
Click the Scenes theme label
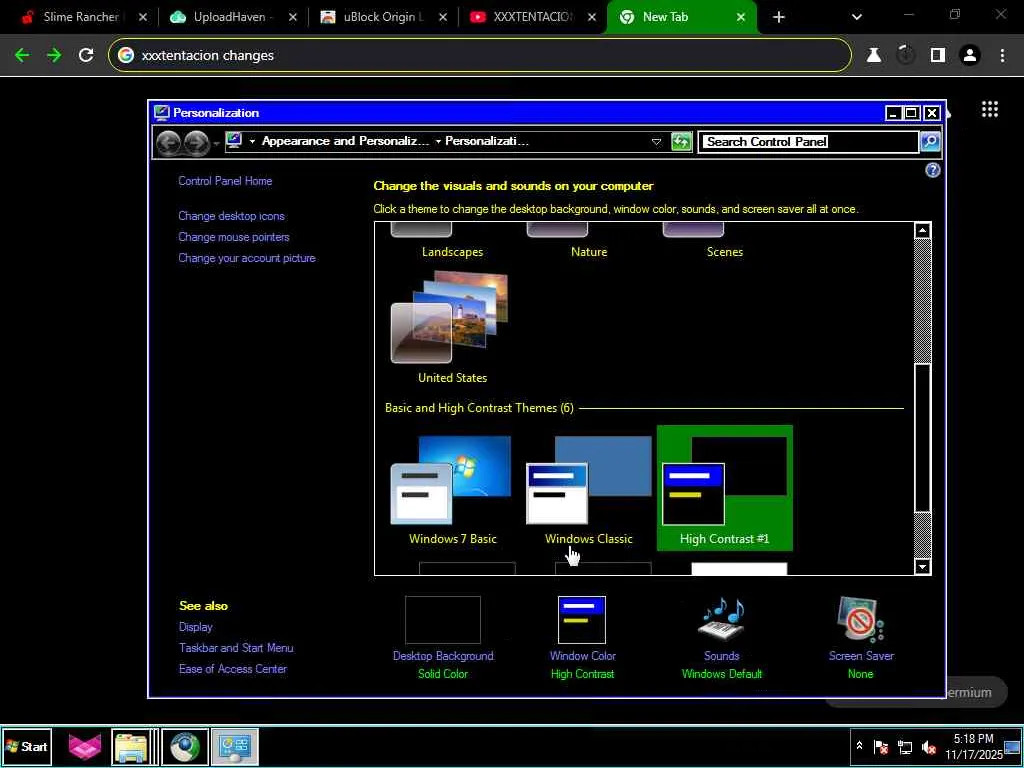pyautogui.click(x=724, y=252)
